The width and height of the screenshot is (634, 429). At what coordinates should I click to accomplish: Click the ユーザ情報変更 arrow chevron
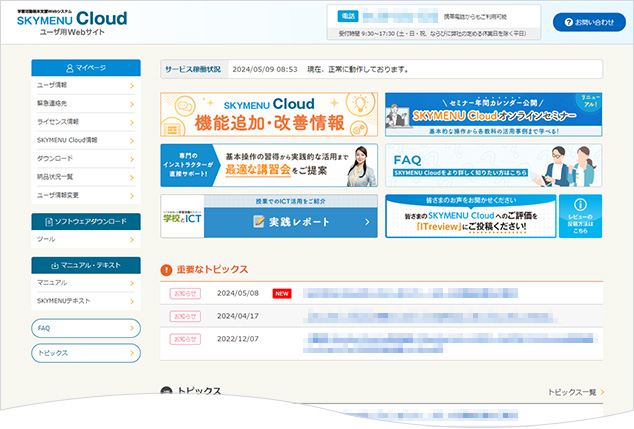pos(132,194)
